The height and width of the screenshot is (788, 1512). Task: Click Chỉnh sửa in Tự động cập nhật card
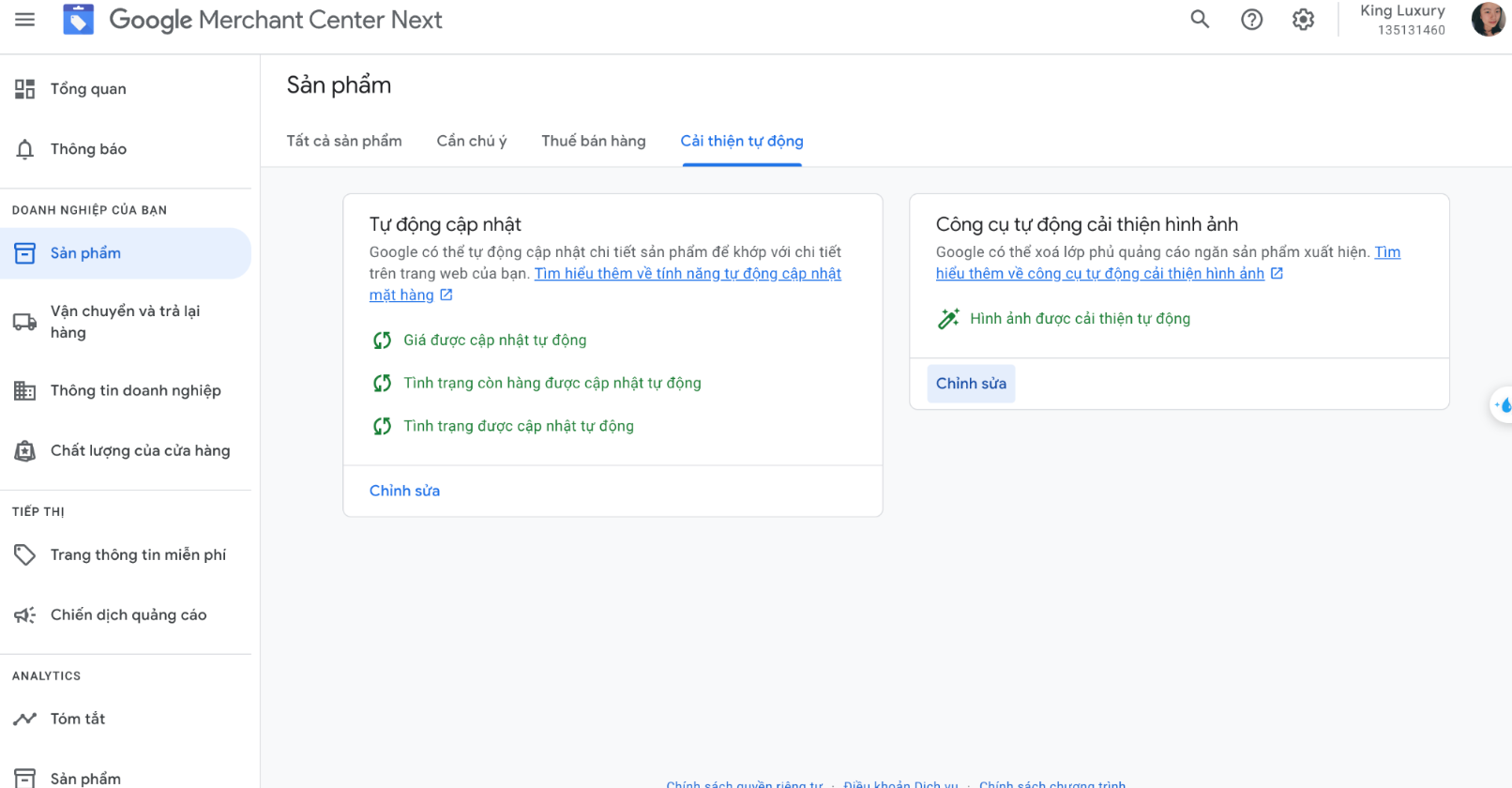404,491
